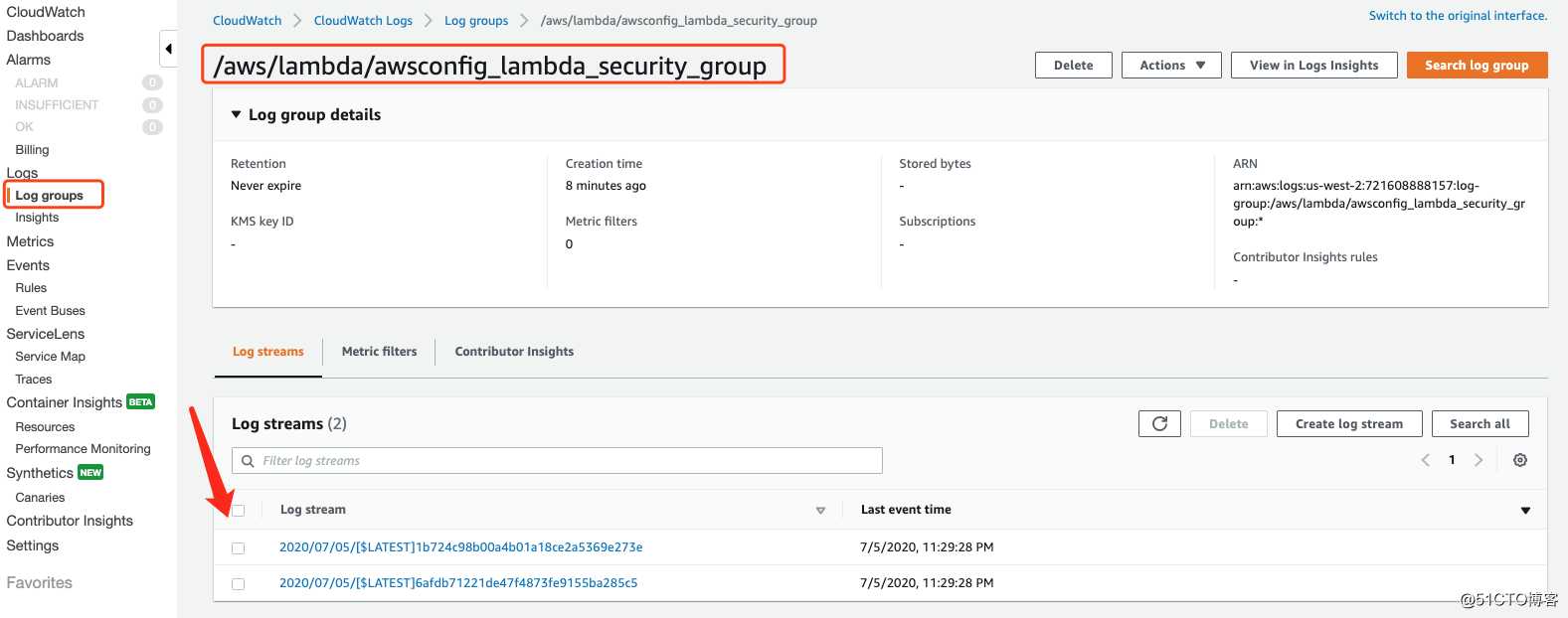Click the Delete log group button

[x=1074, y=66]
